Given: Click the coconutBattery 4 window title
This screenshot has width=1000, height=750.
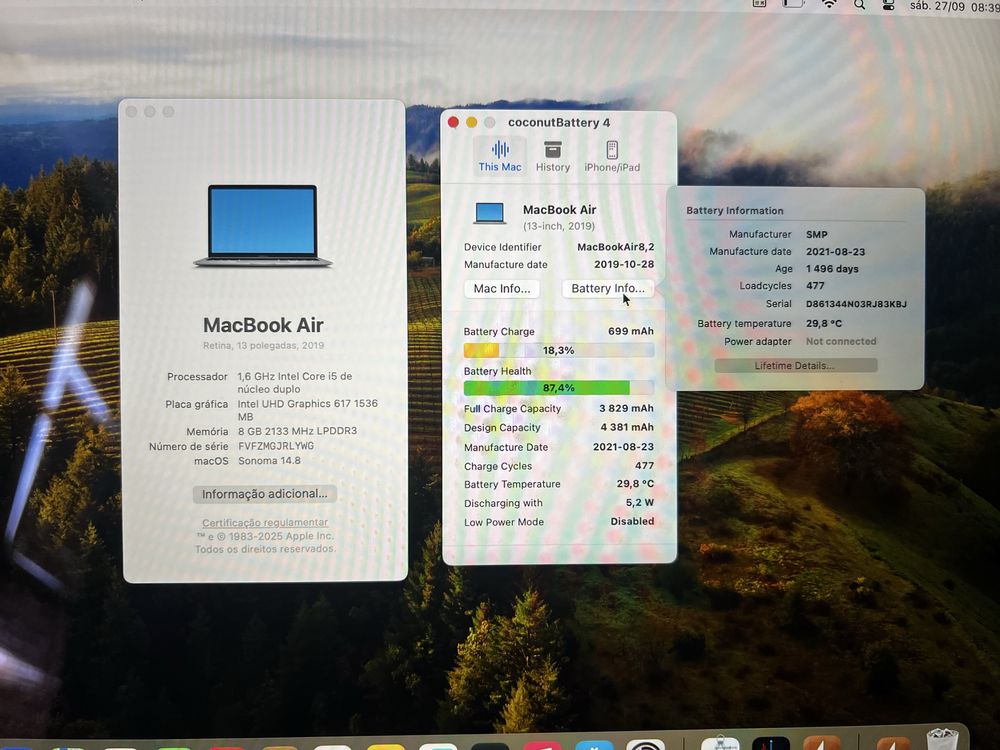Looking at the screenshot, I should click(559, 122).
